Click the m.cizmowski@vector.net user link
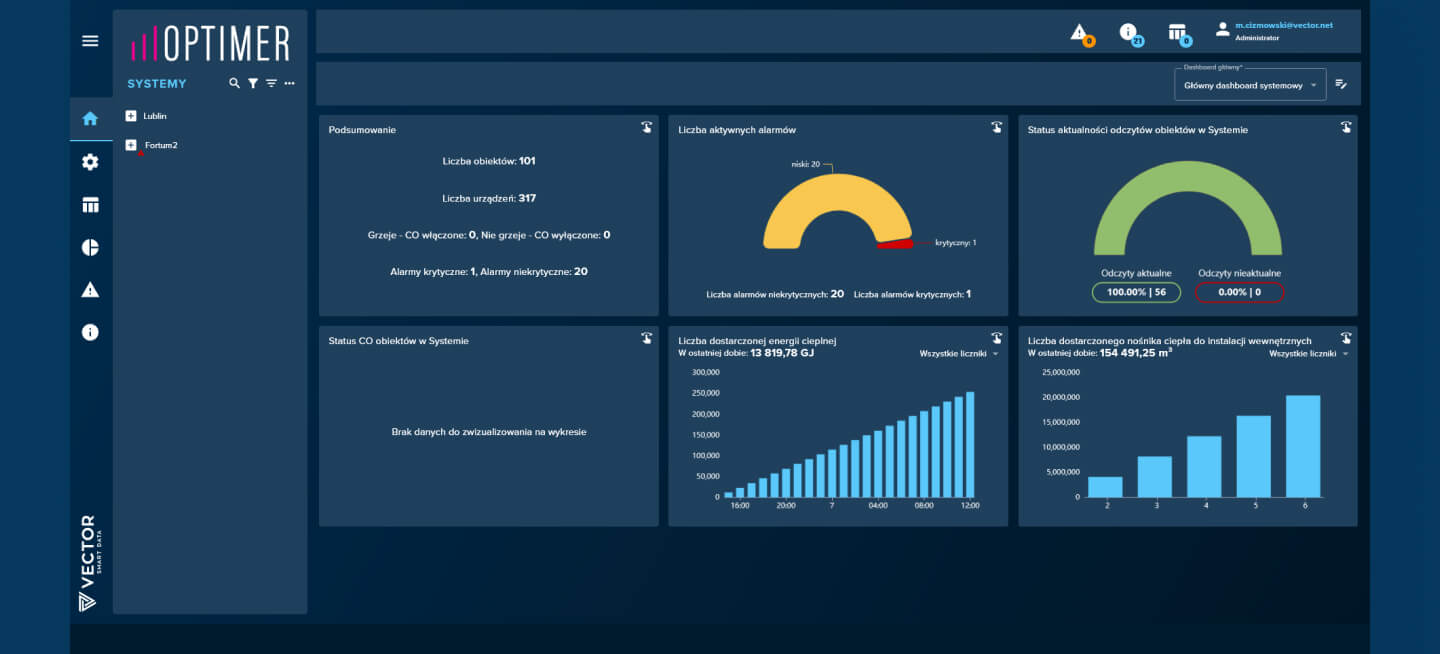Viewport: 1440px width, 654px height. click(1284, 25)
